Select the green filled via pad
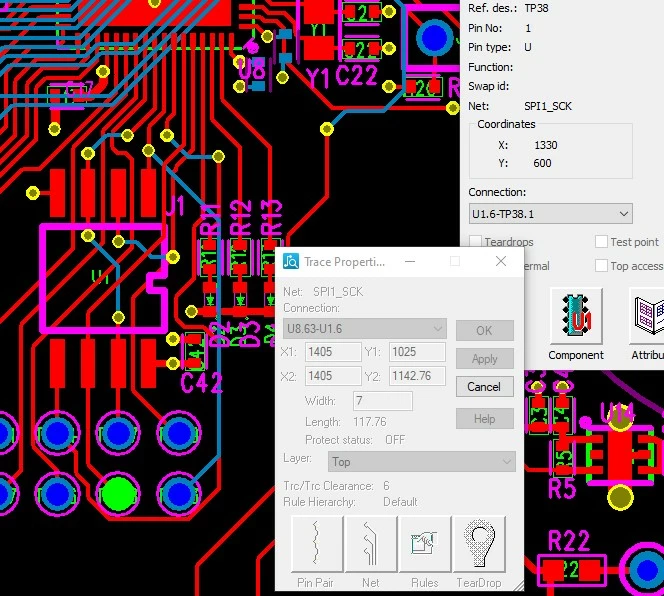This screenshot has width=664, height=596. click(119, 493)
